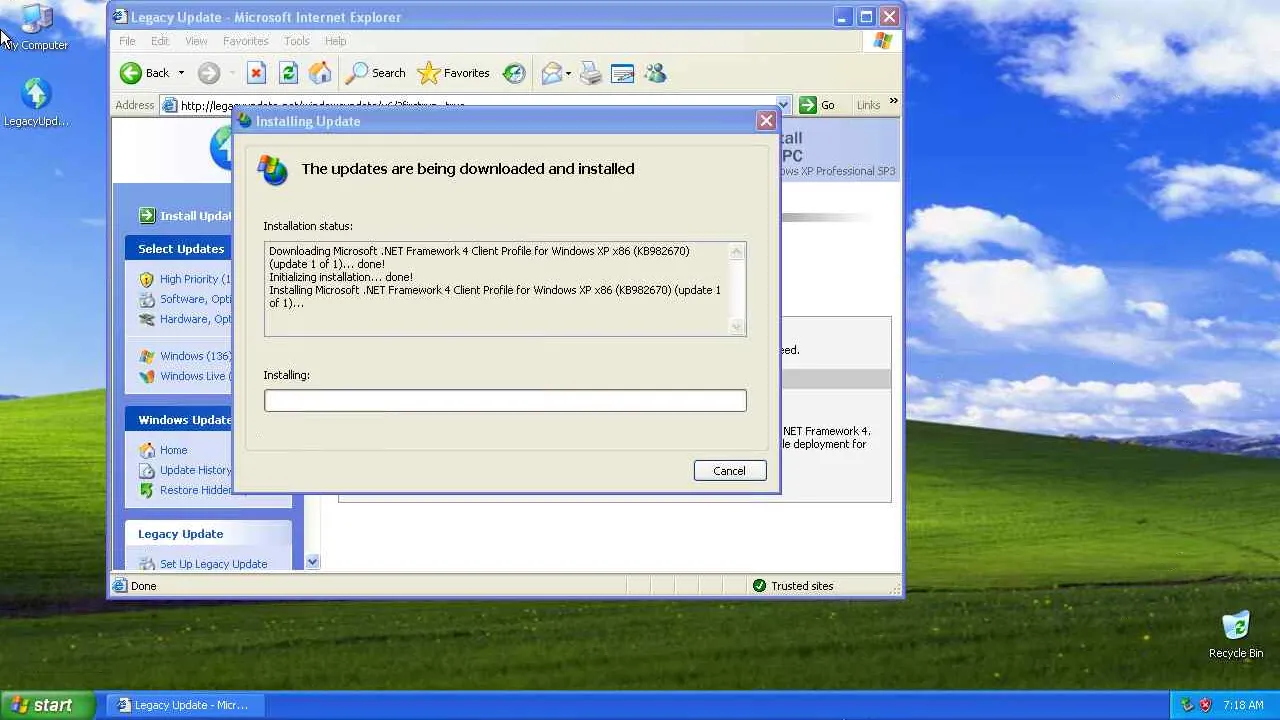Screen dimensions: 1280x720
Task: Minimize the Internet Explorer window
Action: (x=844, y=17)
